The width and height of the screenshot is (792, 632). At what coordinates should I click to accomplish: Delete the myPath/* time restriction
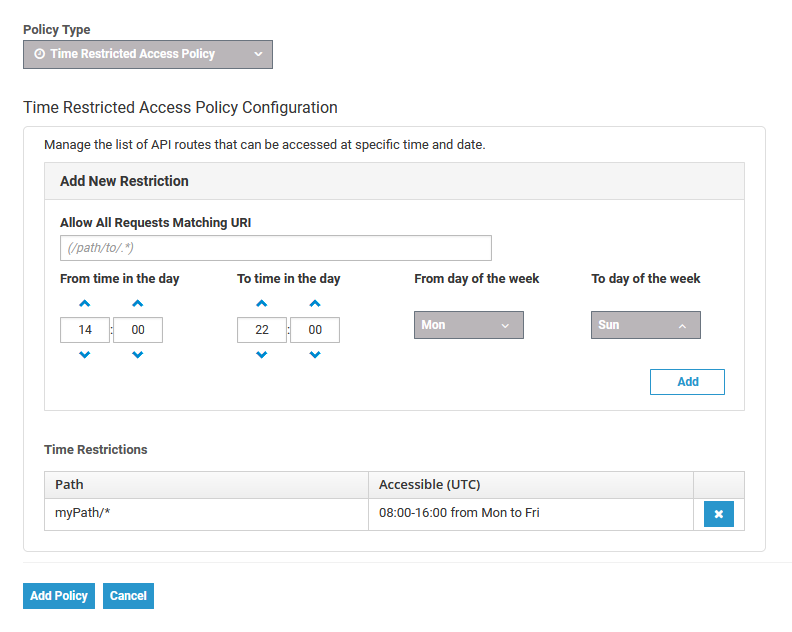coord(719,515)
